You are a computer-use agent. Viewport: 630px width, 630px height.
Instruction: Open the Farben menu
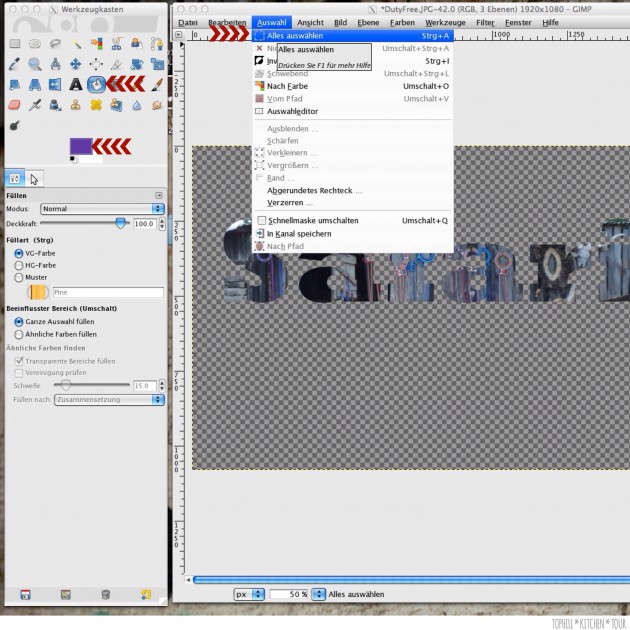point(402,22)
